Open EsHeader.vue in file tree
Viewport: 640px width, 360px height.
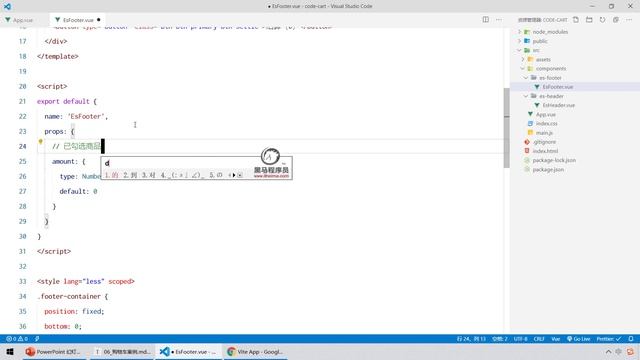[x=558, y=105]
